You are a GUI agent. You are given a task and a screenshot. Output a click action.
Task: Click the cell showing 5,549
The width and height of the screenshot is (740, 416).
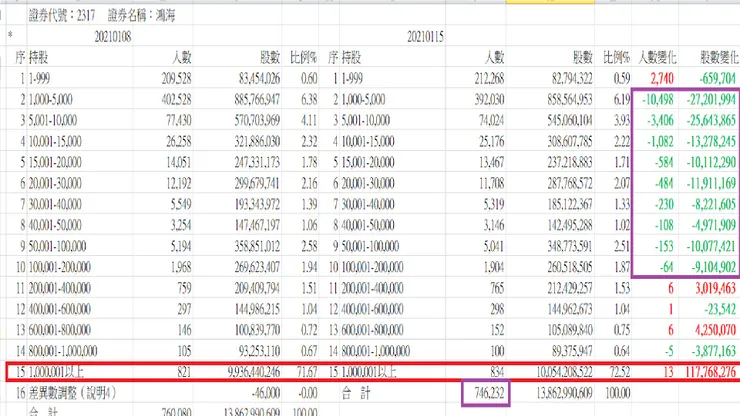click(x=181, y=204)
